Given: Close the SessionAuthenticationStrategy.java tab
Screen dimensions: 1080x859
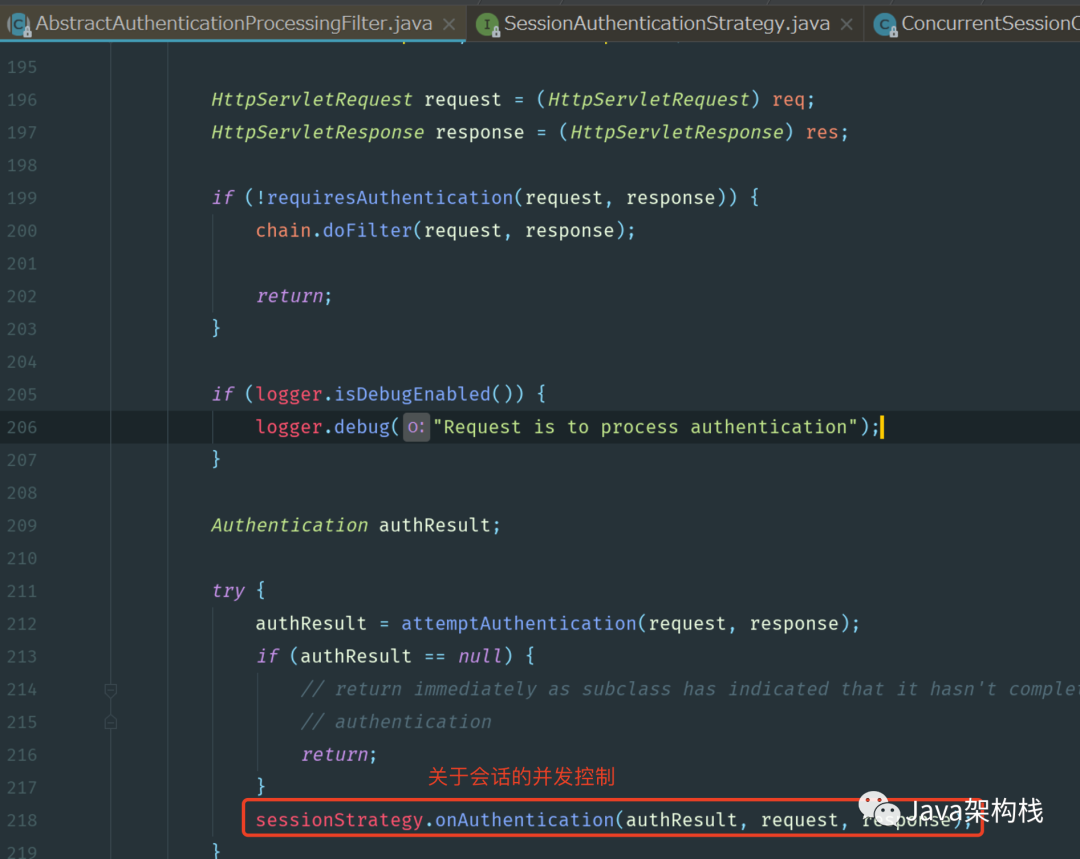Looking at the screenshot, I should [847, 24].
